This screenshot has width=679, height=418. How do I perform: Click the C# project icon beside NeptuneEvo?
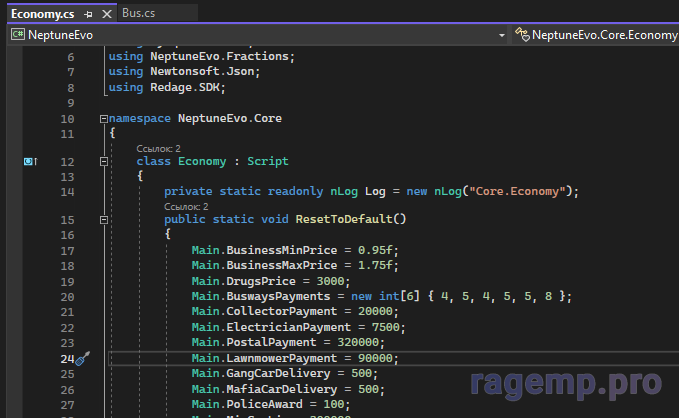[x=17, y=34]
